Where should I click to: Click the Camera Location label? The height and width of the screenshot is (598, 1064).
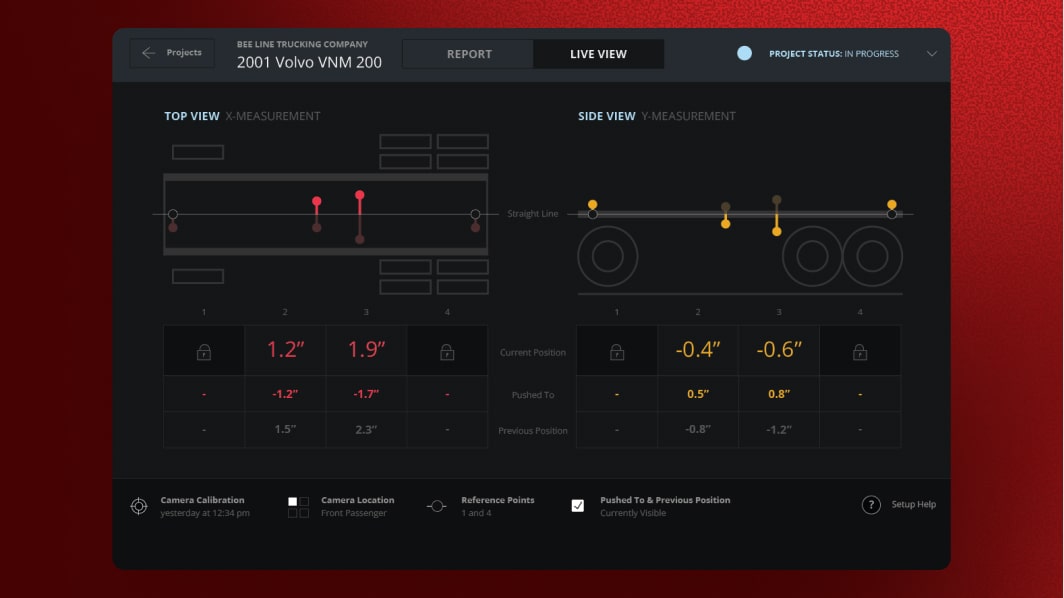click(358, 500)
